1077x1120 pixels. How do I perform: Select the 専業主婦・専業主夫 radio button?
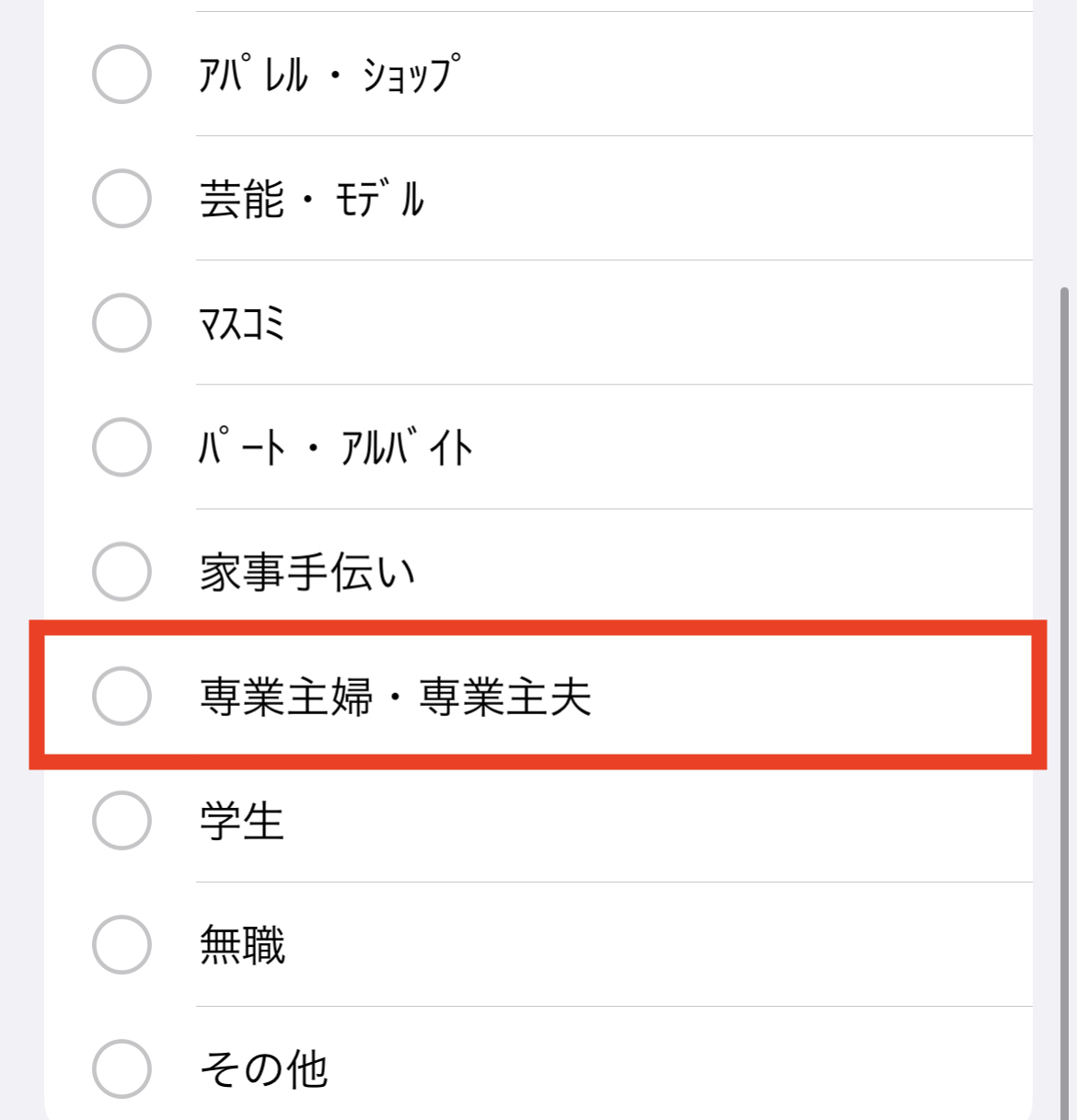[122, 696]
